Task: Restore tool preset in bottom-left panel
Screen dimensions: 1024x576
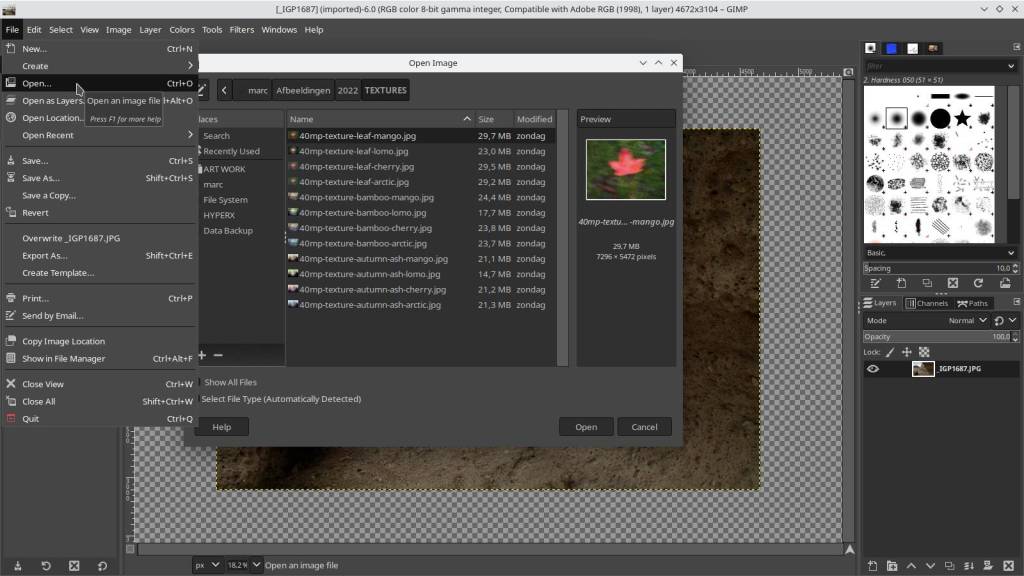Action: [x=46, y=566]
